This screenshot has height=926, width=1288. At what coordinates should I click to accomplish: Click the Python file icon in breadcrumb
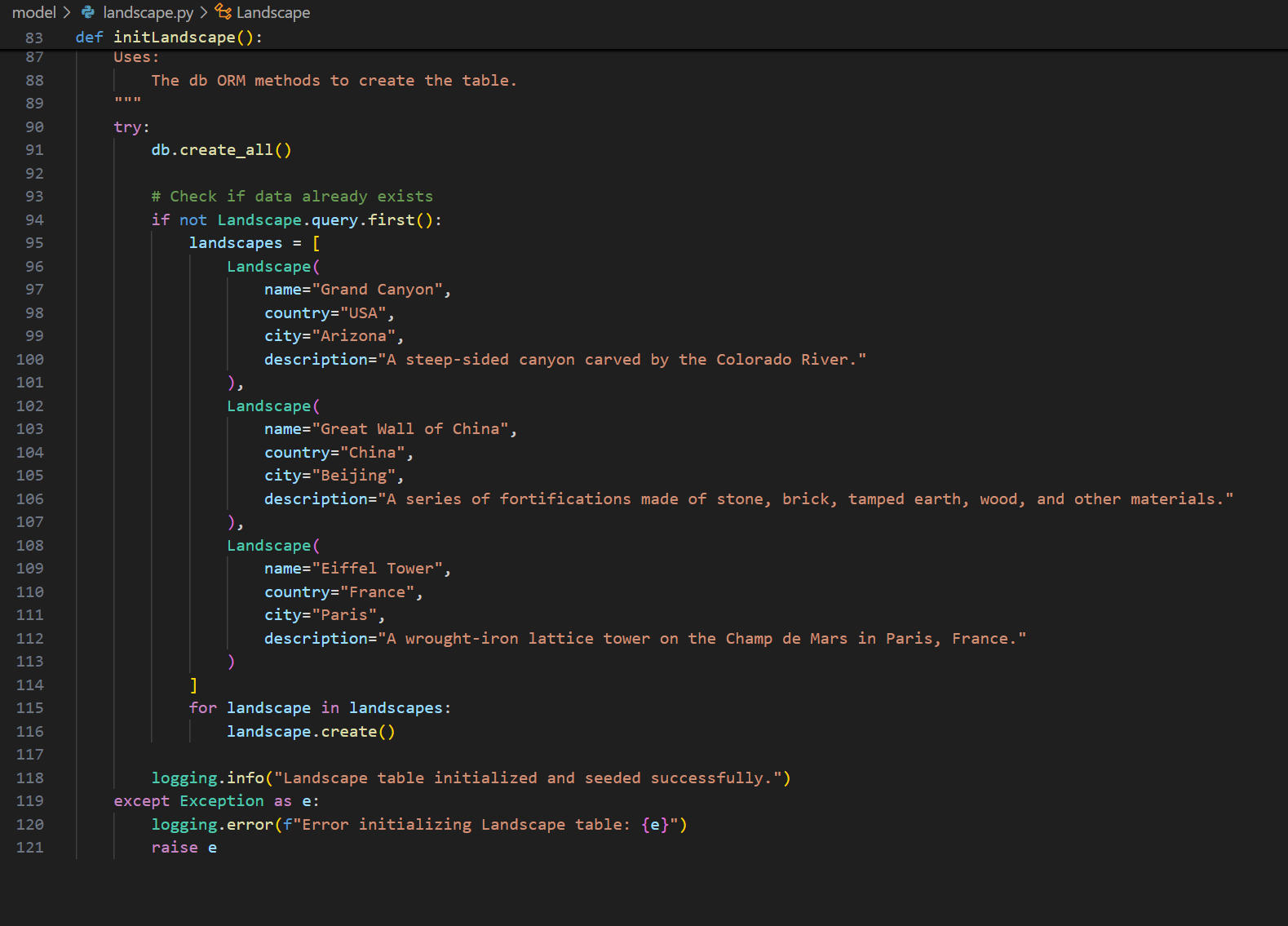click(87, 12)
